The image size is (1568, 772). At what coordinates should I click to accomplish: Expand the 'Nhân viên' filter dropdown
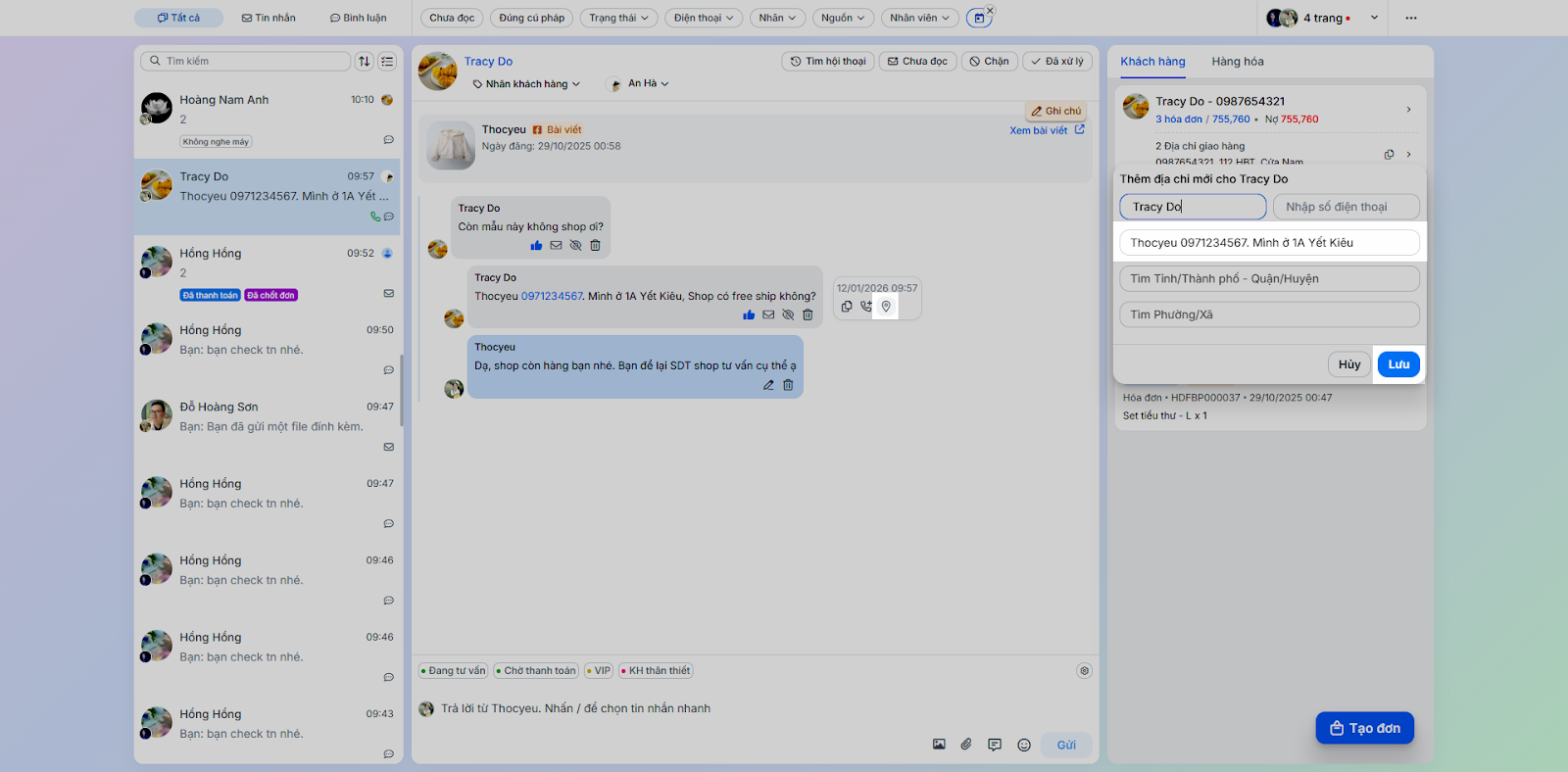coord(920,18)
